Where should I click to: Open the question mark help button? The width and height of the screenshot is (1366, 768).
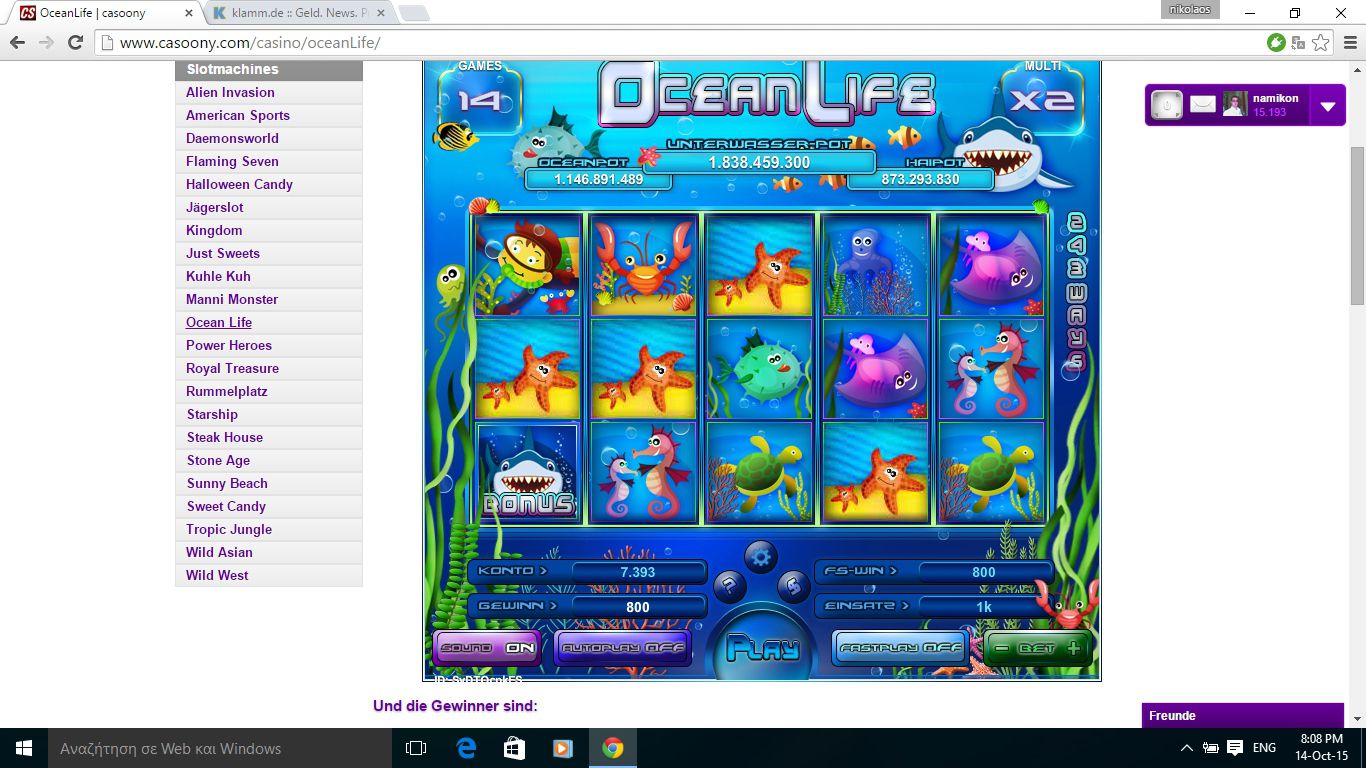730,585
